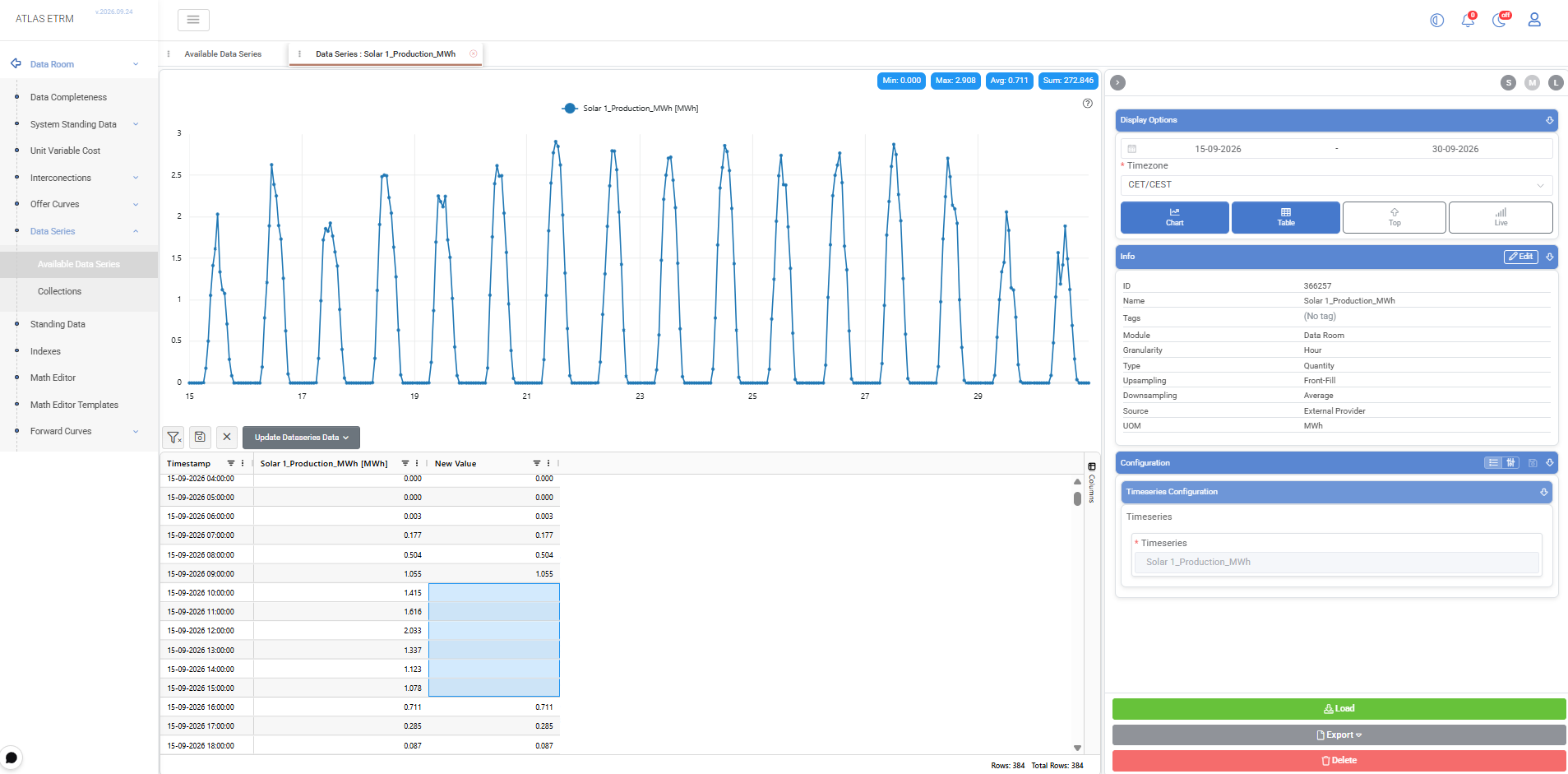Open the Timestamp column options menu

click(x=243, y=464)
